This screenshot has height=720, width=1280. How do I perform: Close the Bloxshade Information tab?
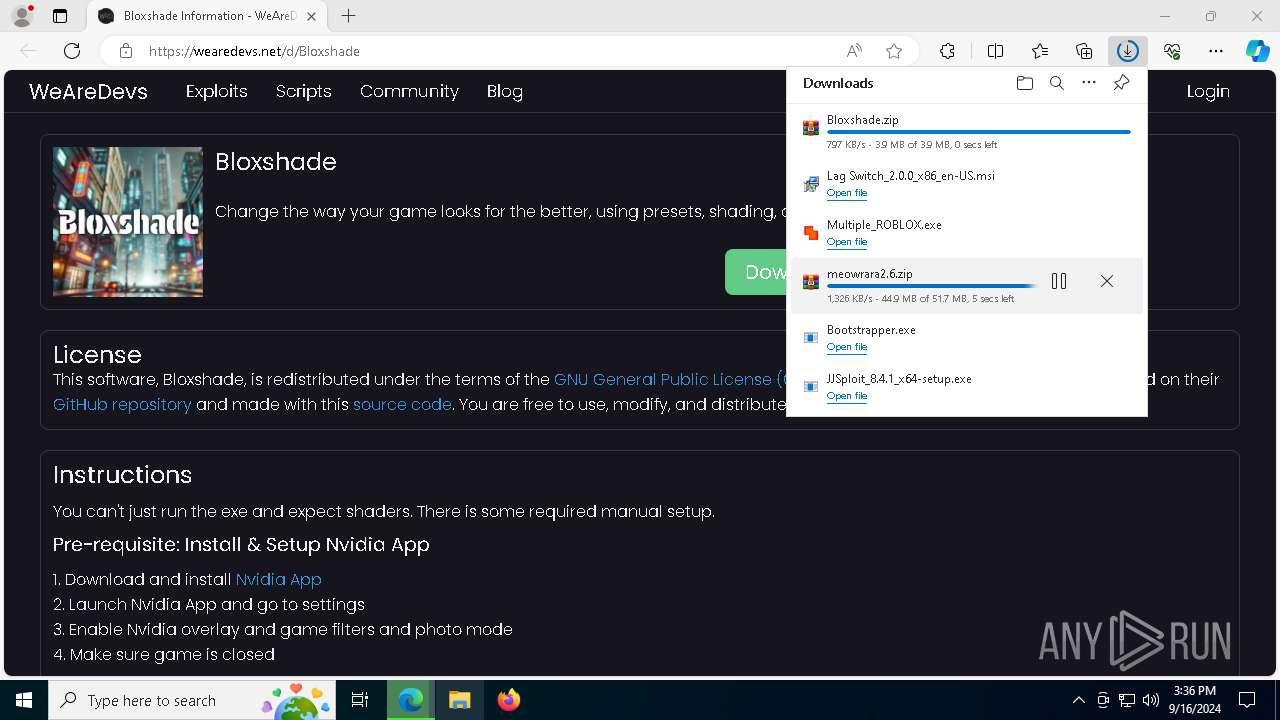pyautogui.click(x=313, y=16)
